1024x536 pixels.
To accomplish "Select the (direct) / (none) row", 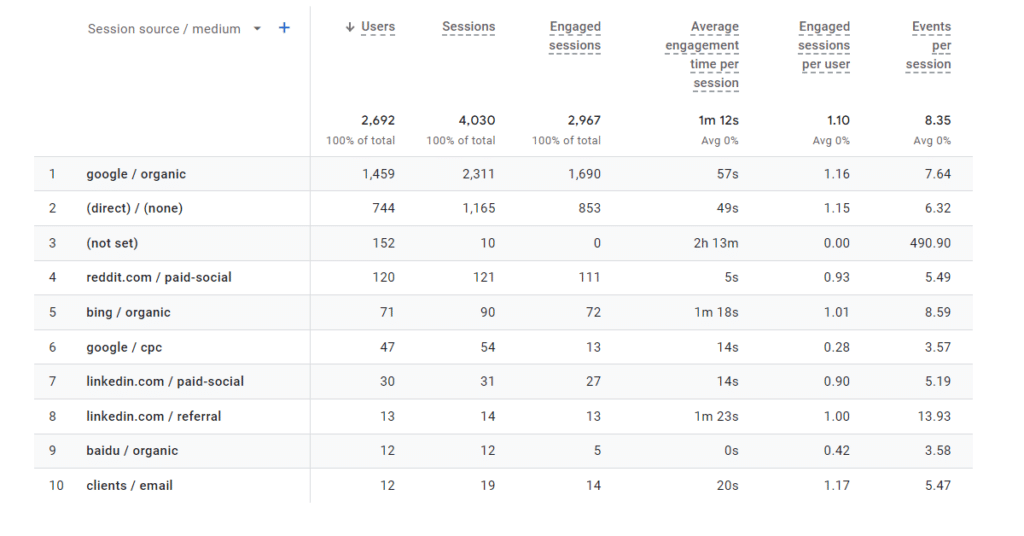I will click(134, 208).
